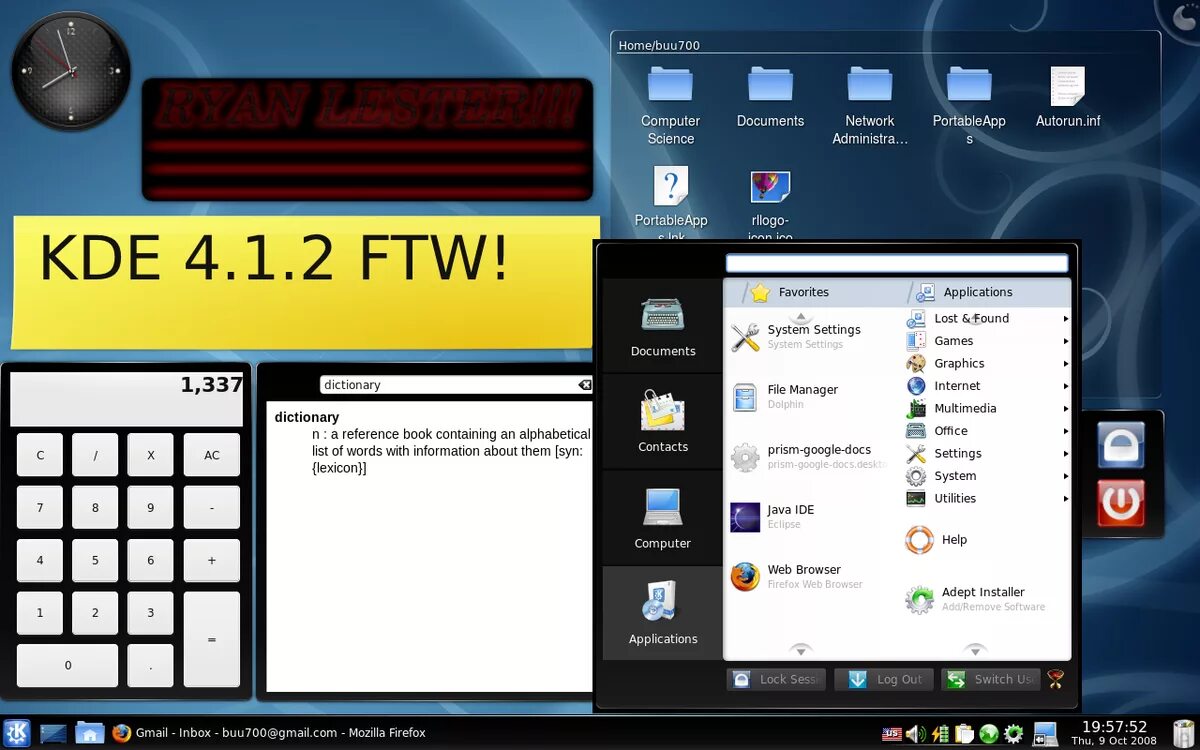Click the plus key on calculator
This screenshot has width=1200, height=750.
pos(212,560)
